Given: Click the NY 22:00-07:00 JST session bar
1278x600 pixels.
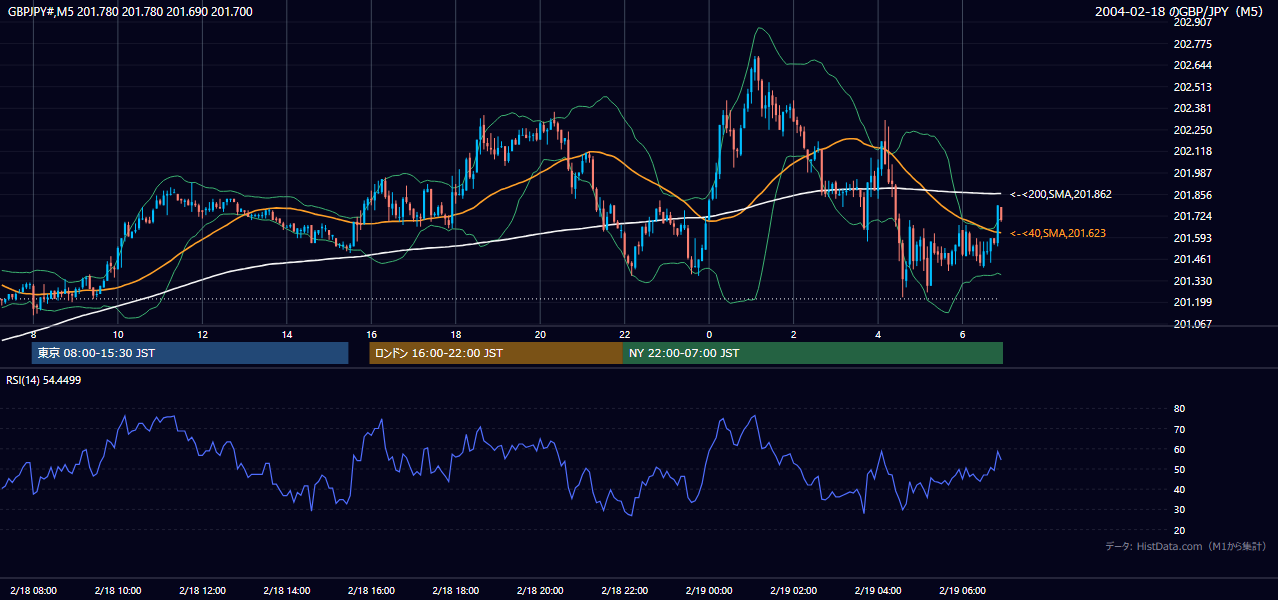Looking at the screenshot, I should point(813,353).
